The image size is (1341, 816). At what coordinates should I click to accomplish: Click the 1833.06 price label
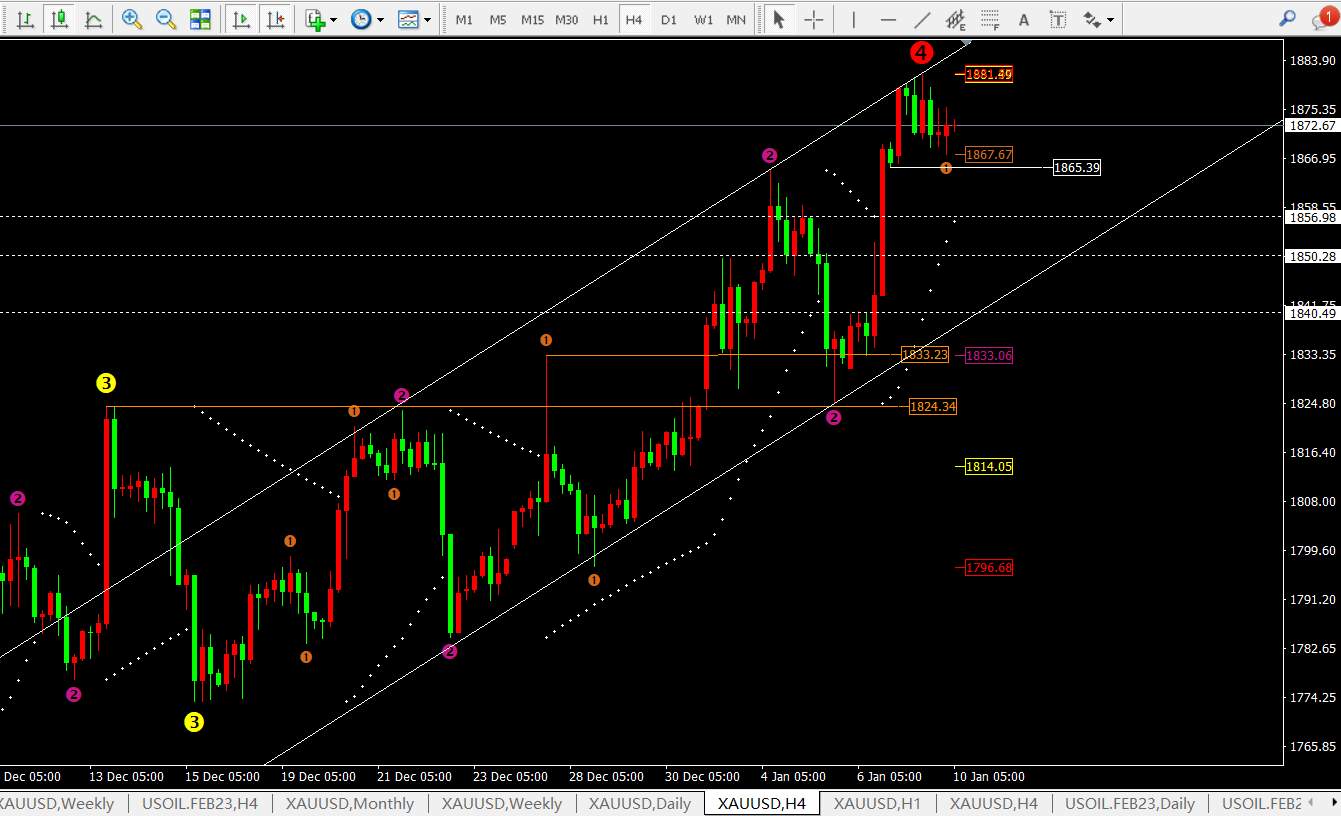989,356
